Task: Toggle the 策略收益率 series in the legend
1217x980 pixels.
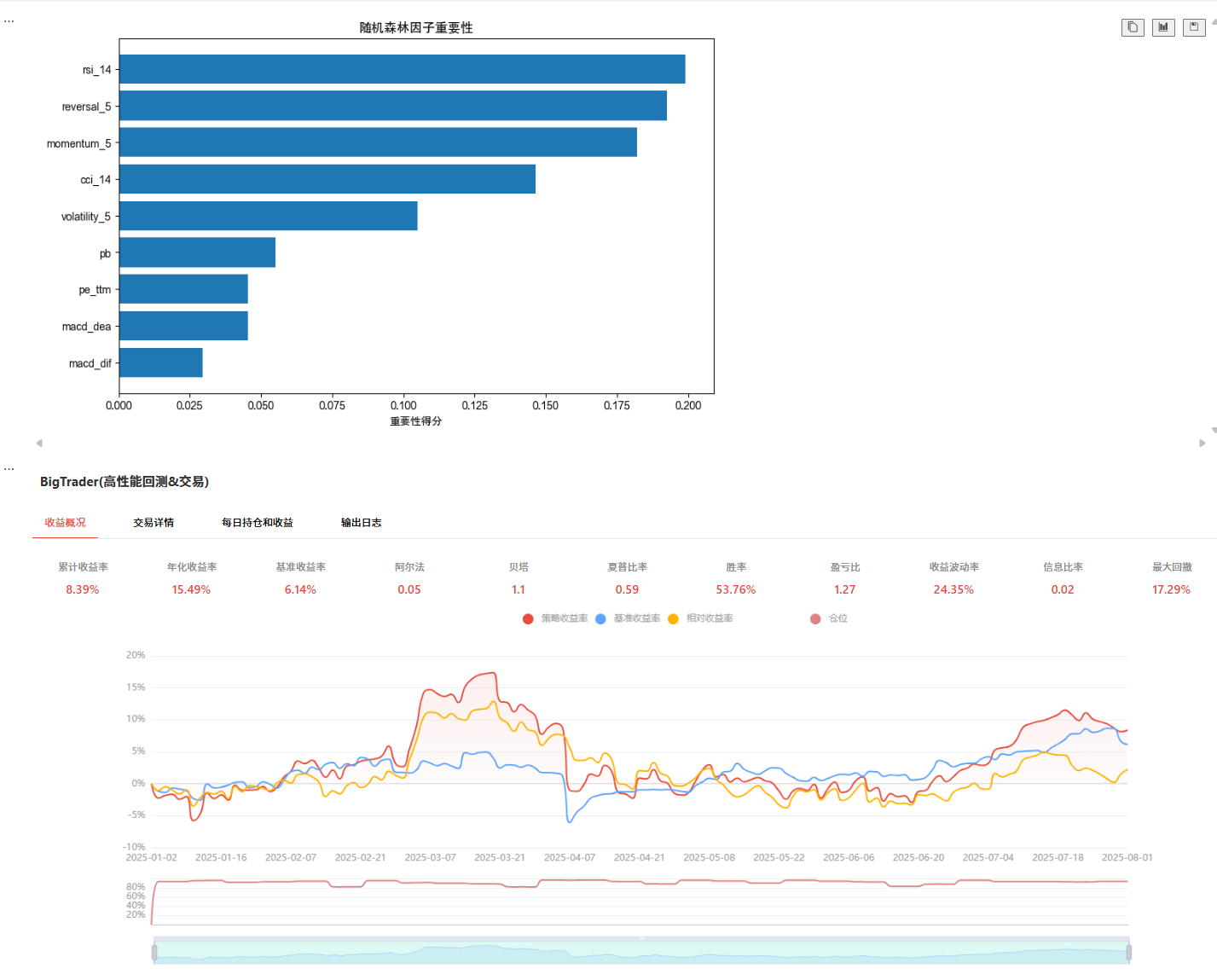Action: [555, 618]
